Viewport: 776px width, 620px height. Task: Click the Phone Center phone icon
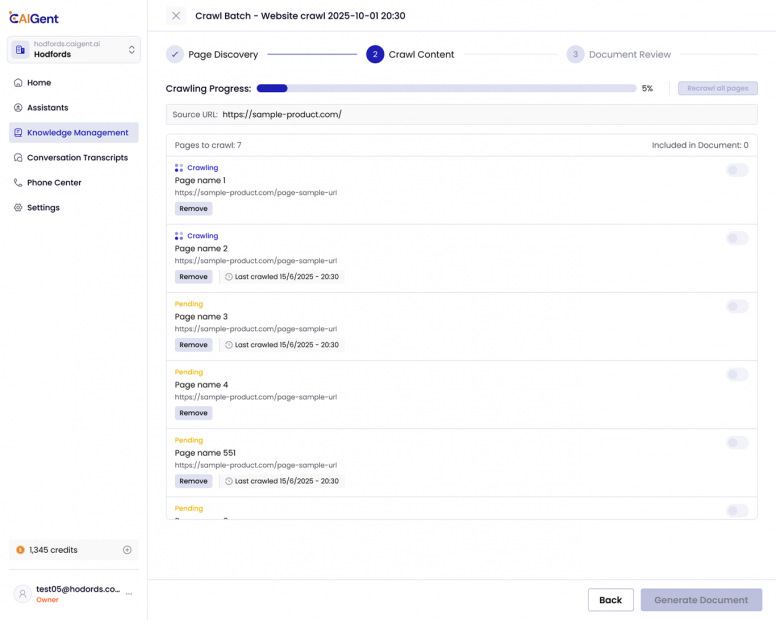[x=18, y=183]
